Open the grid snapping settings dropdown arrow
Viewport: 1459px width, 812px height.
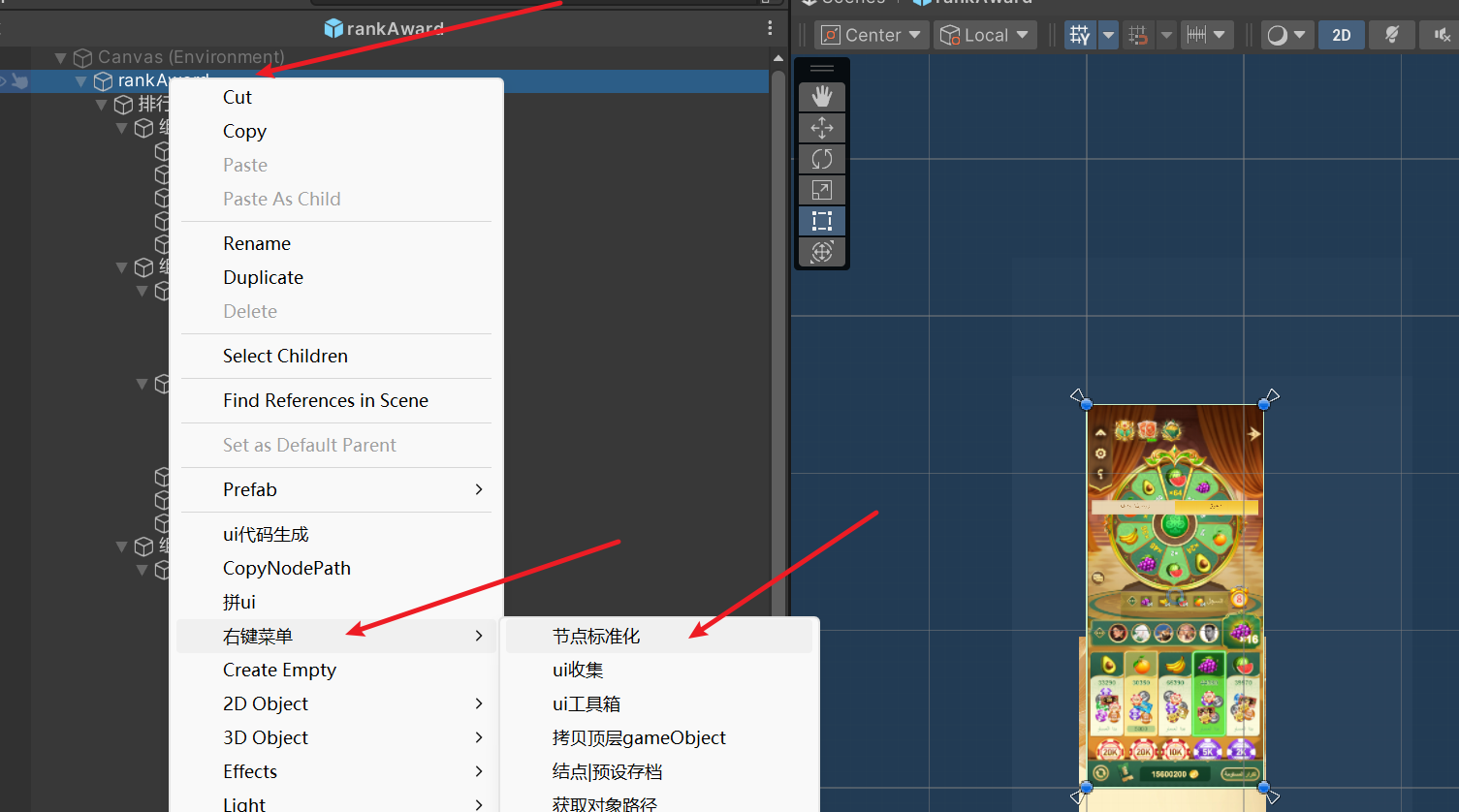click(1166, 35)
